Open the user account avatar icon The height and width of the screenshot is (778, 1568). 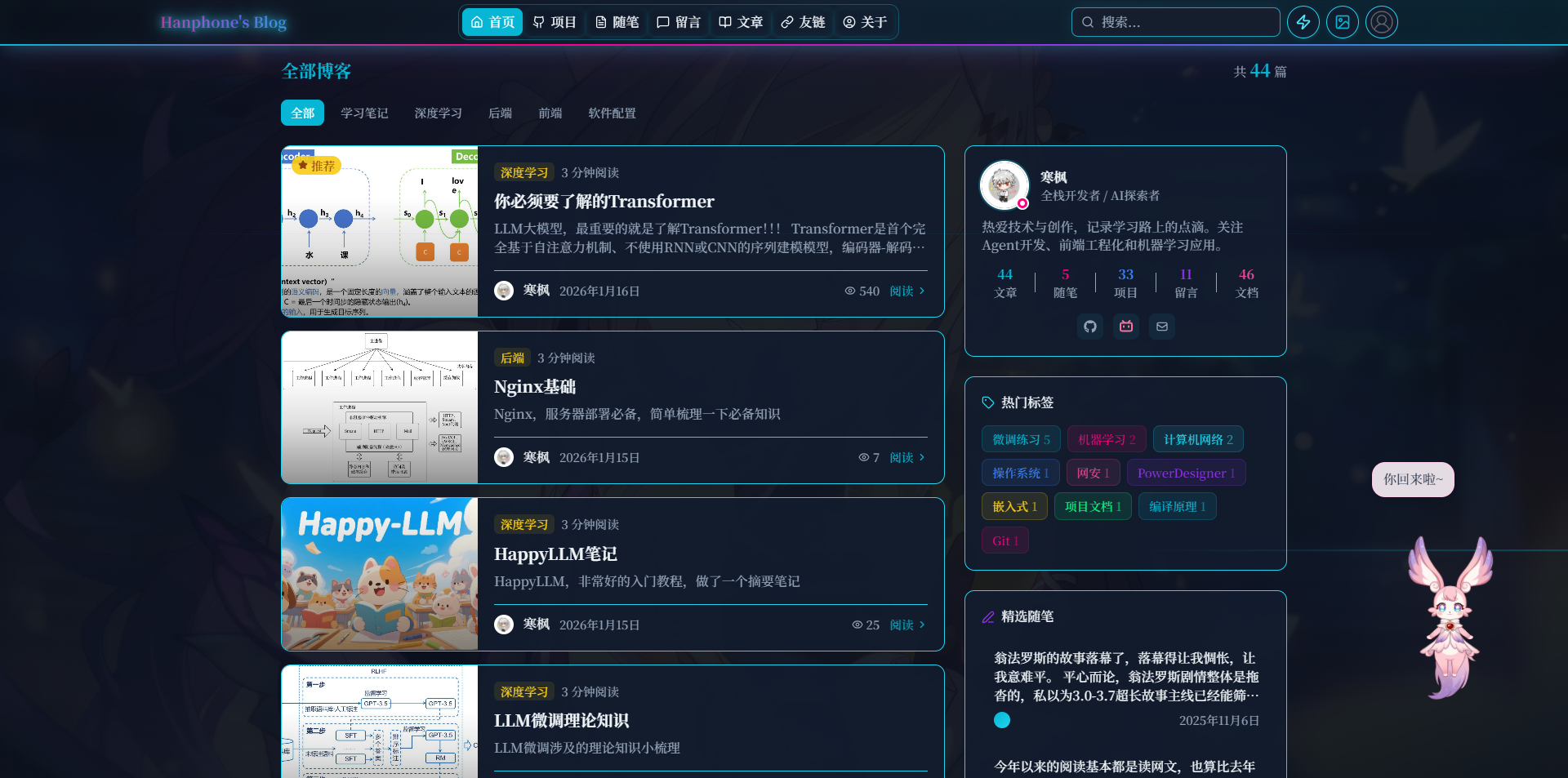(x=1382, y=22)
